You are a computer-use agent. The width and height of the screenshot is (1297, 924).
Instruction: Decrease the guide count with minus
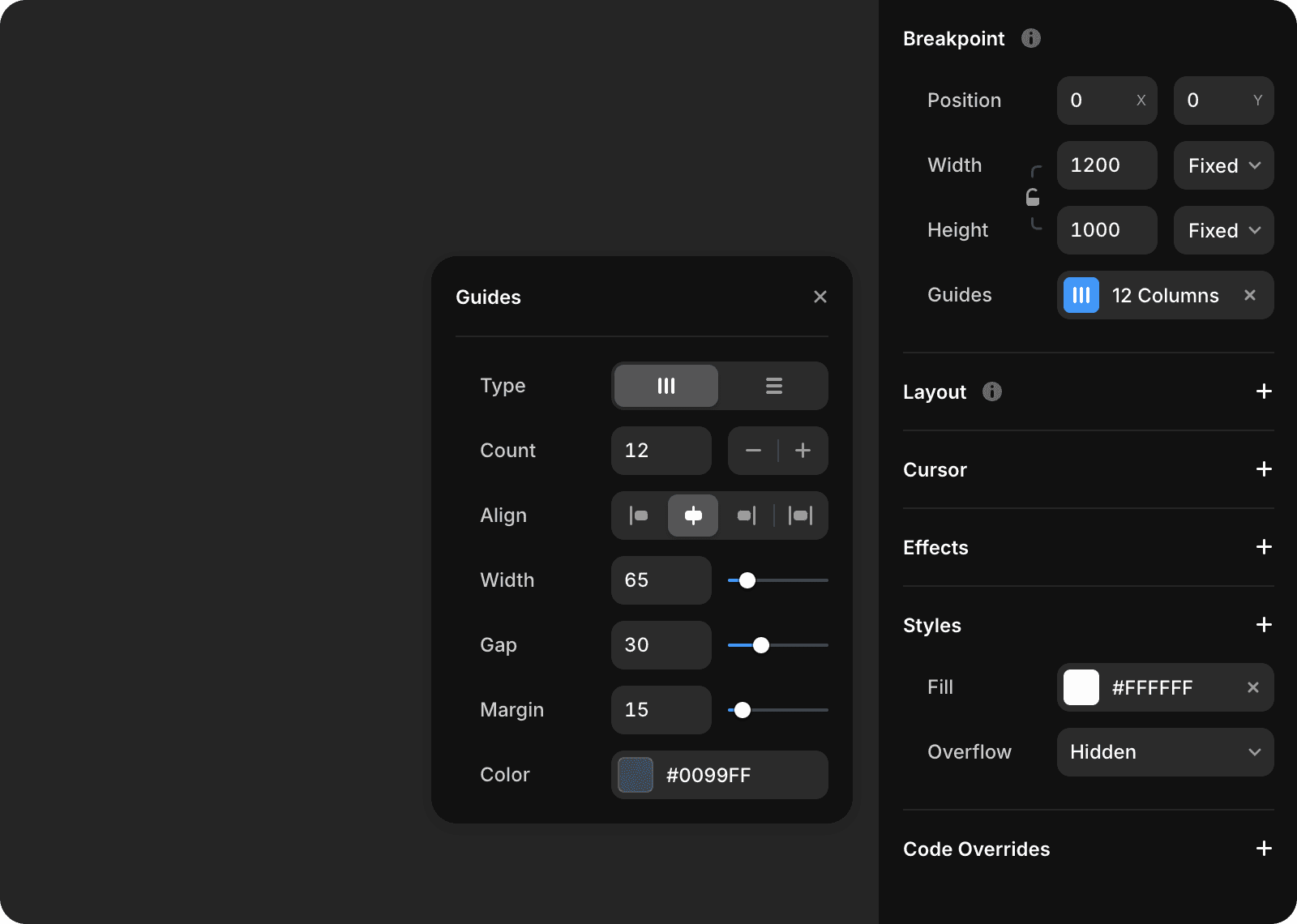click(753, 451)
